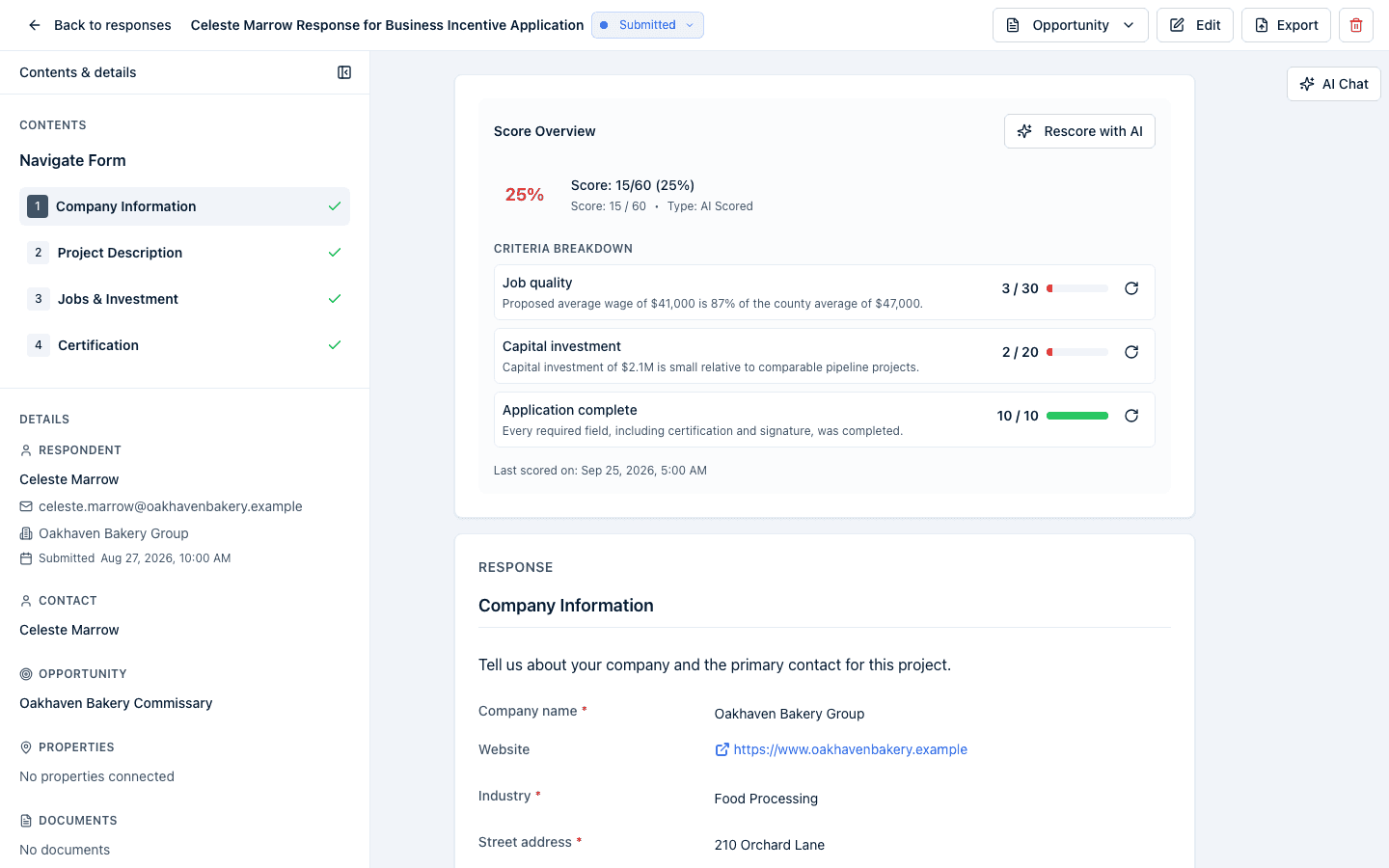Screen dimensions: 1389x868
Task: Rescore the Application complete criterion
Action: click(1131, 416)
